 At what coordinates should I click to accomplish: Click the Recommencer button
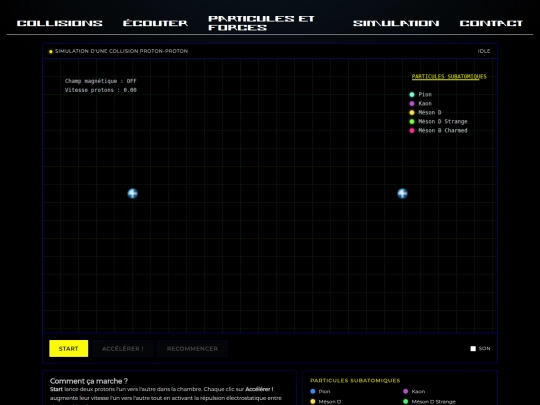192,349
